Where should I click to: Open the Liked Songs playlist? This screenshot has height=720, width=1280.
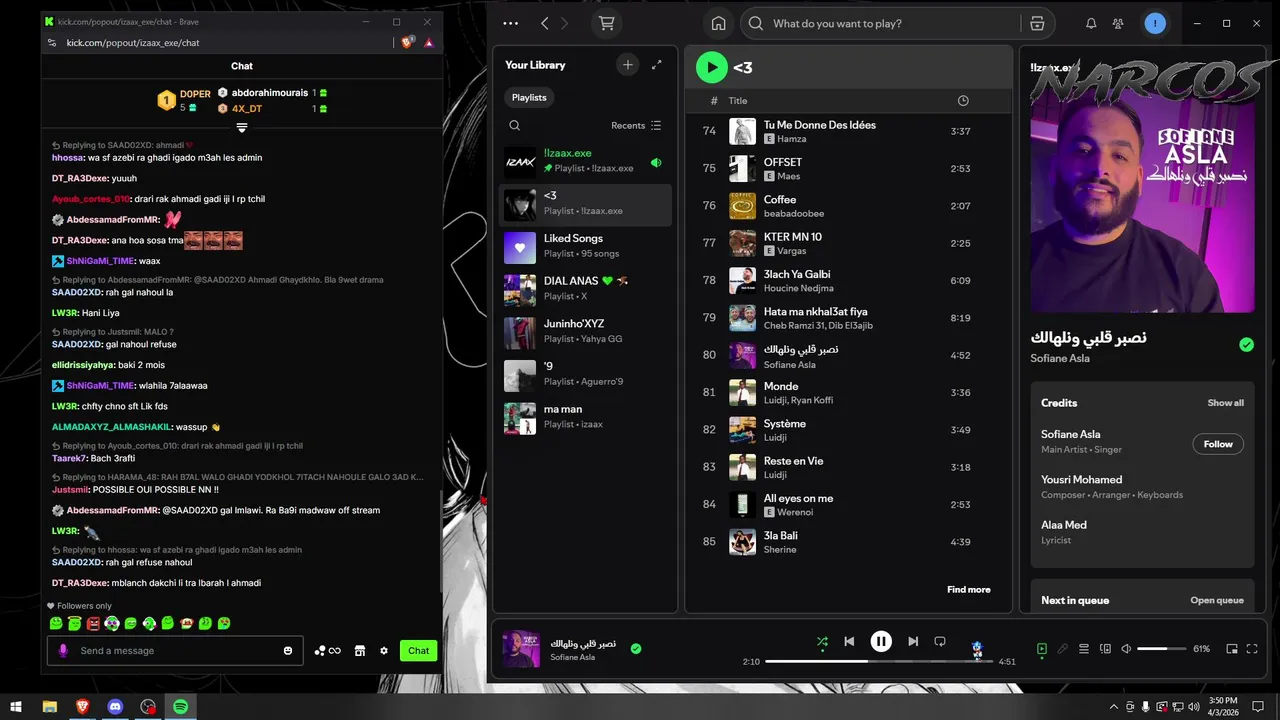pos(585,247)
